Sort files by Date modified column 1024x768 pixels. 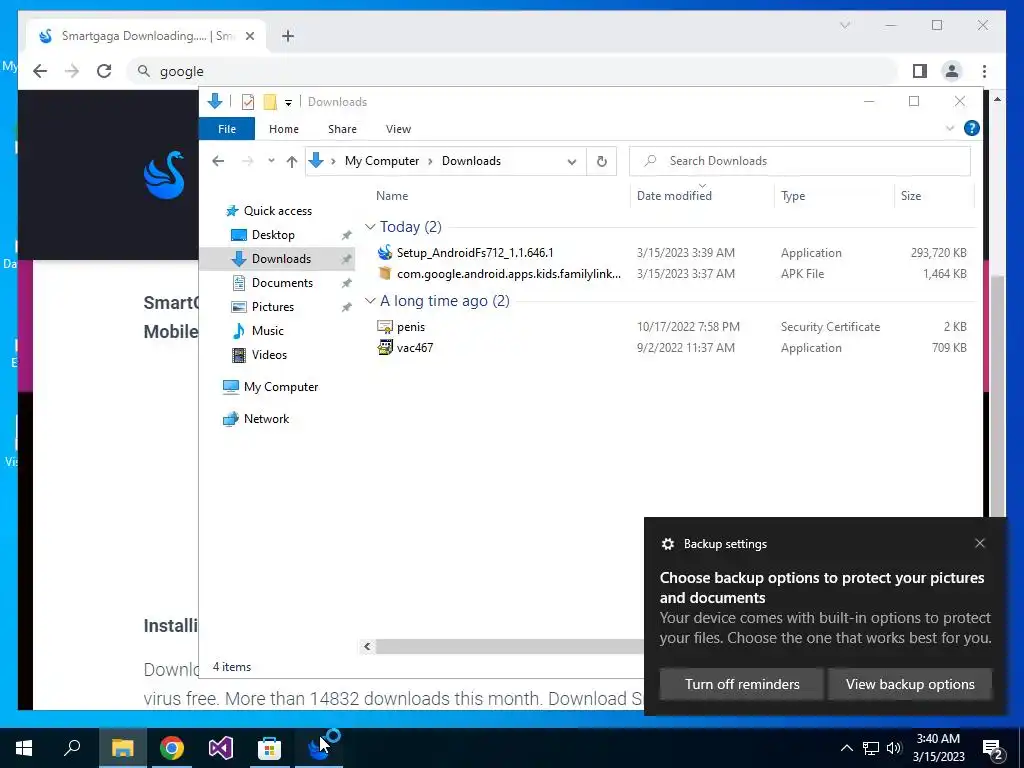click(674, 195)
